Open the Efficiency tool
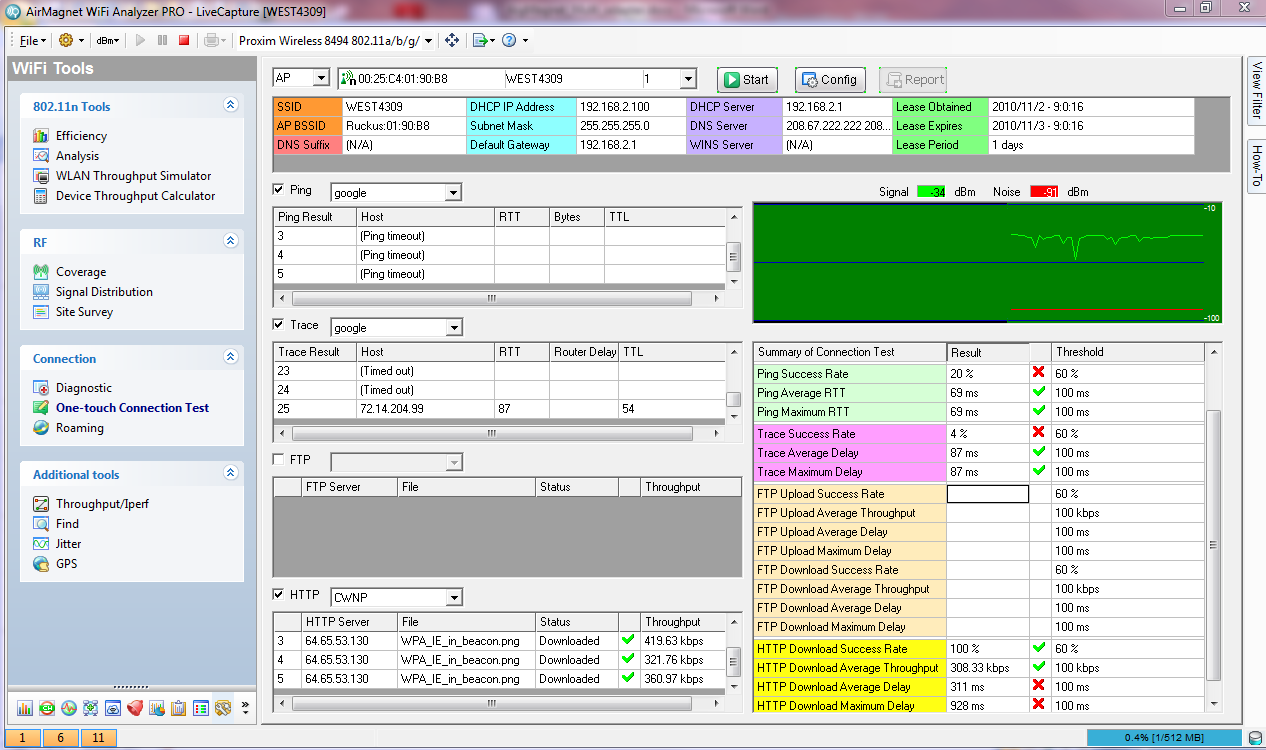This screenshot has height=750, width=1266. point(81,136)
